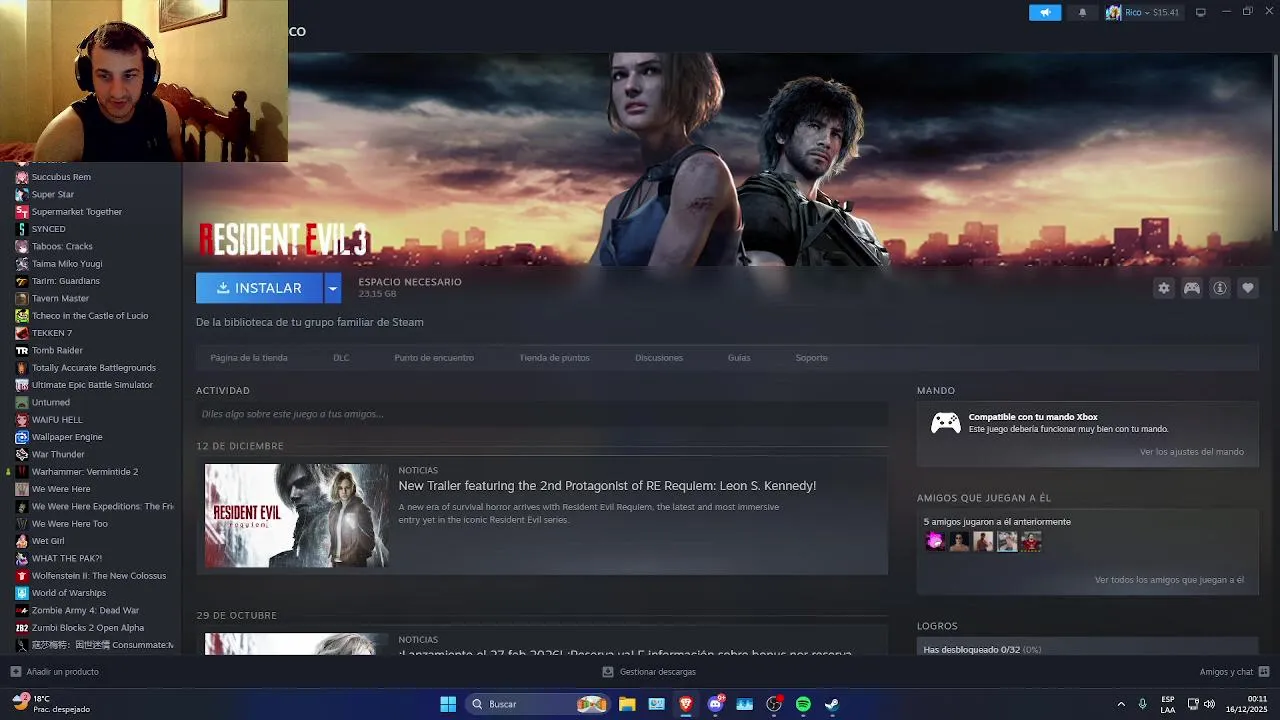Select Supermarket Together in the library list
1280x720 pixels.
(x=77, y=212)
